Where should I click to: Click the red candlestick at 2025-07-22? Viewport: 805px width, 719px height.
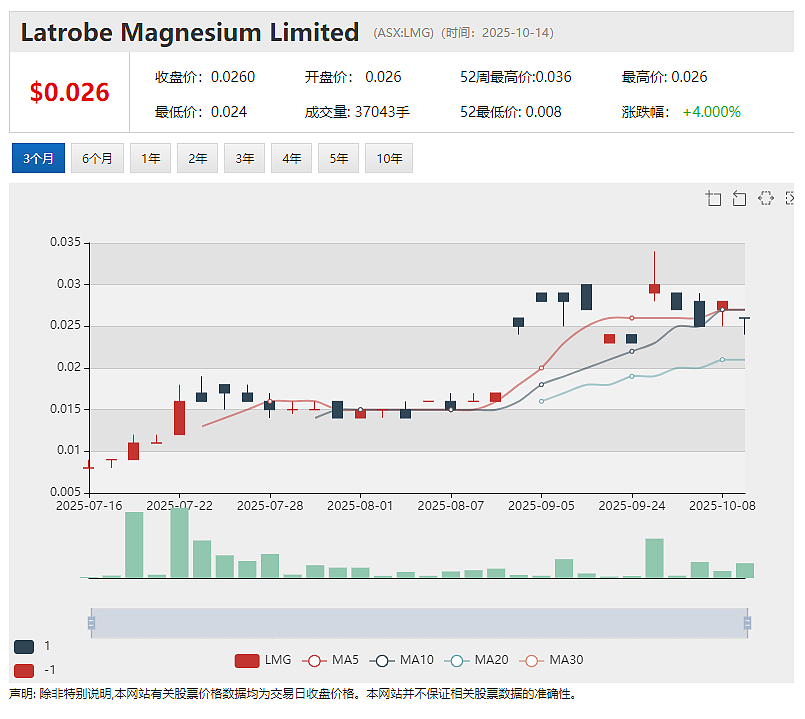click(179, 418)
